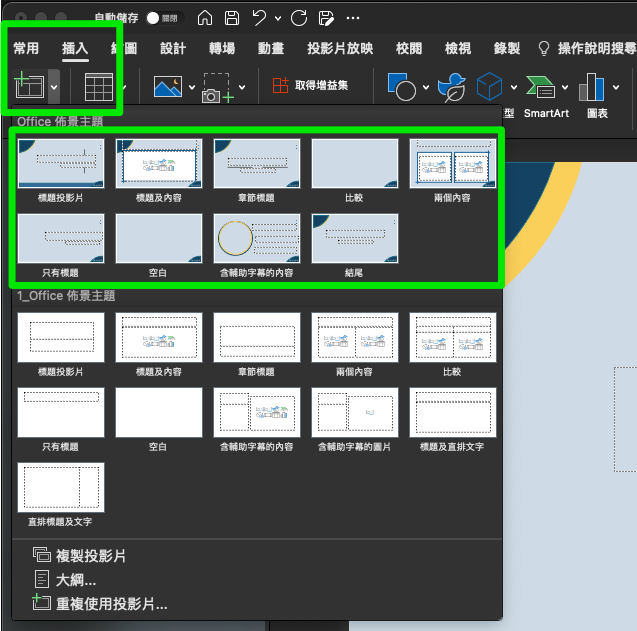637x631 pixels.
Task: Open the more options ellipsis
Action: [353, 18]
